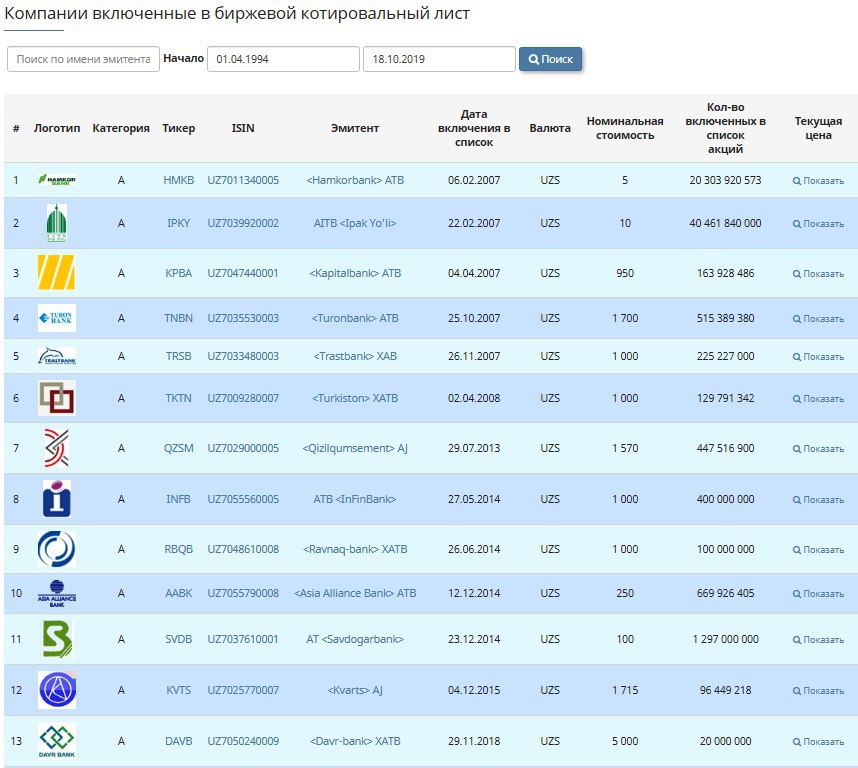
Task: Open issuer <Kapitalbank> ATB link
Action: click(x=355, y=273)
